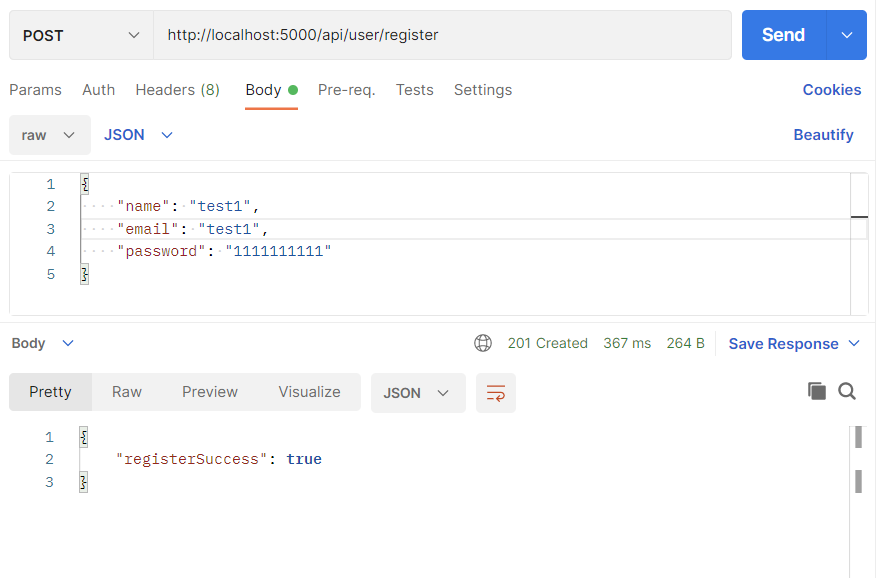Open the Pre-req. tab
This screenshot has width=876, height=578.
pyautogui.click(x=346, y=90)
